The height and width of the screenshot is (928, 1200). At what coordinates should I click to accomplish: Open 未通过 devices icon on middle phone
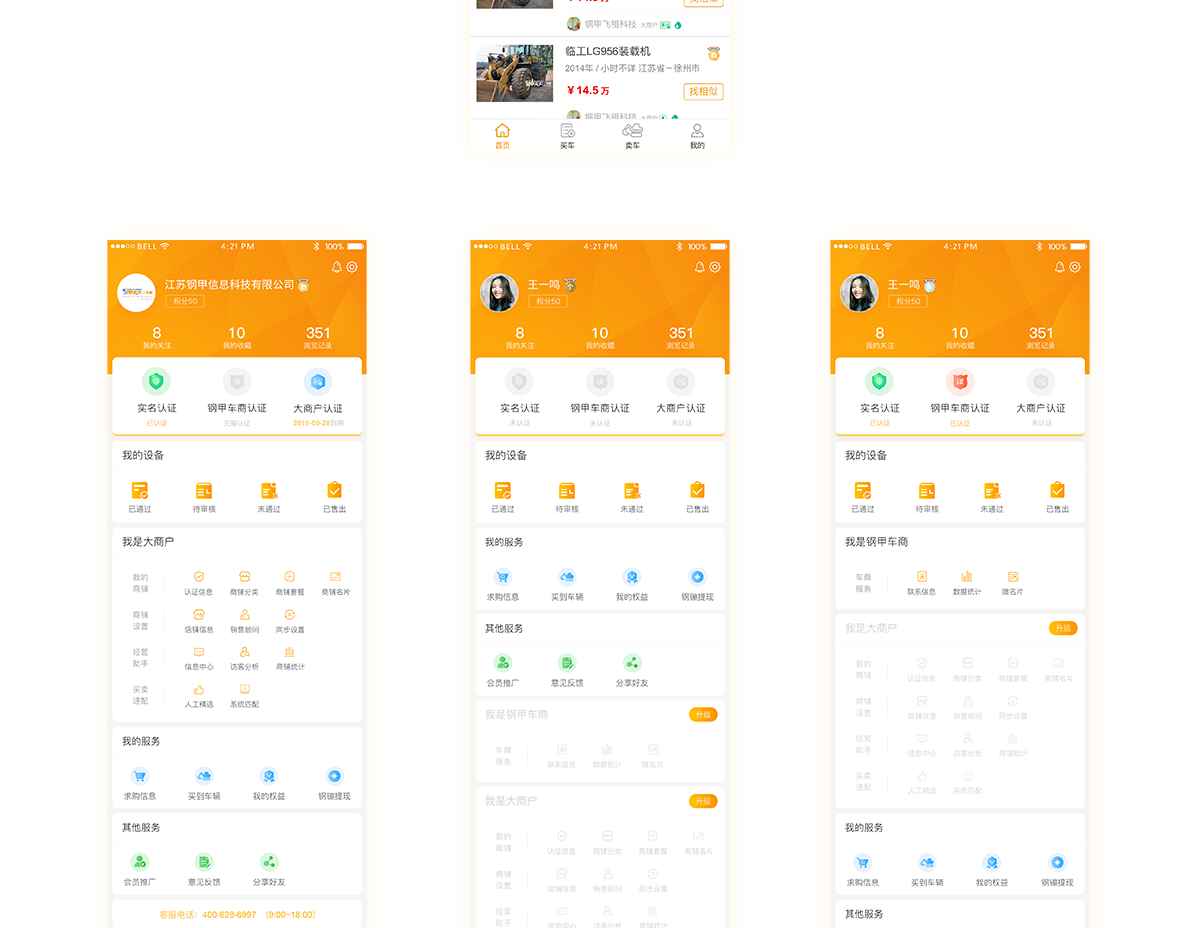(632, 490)
